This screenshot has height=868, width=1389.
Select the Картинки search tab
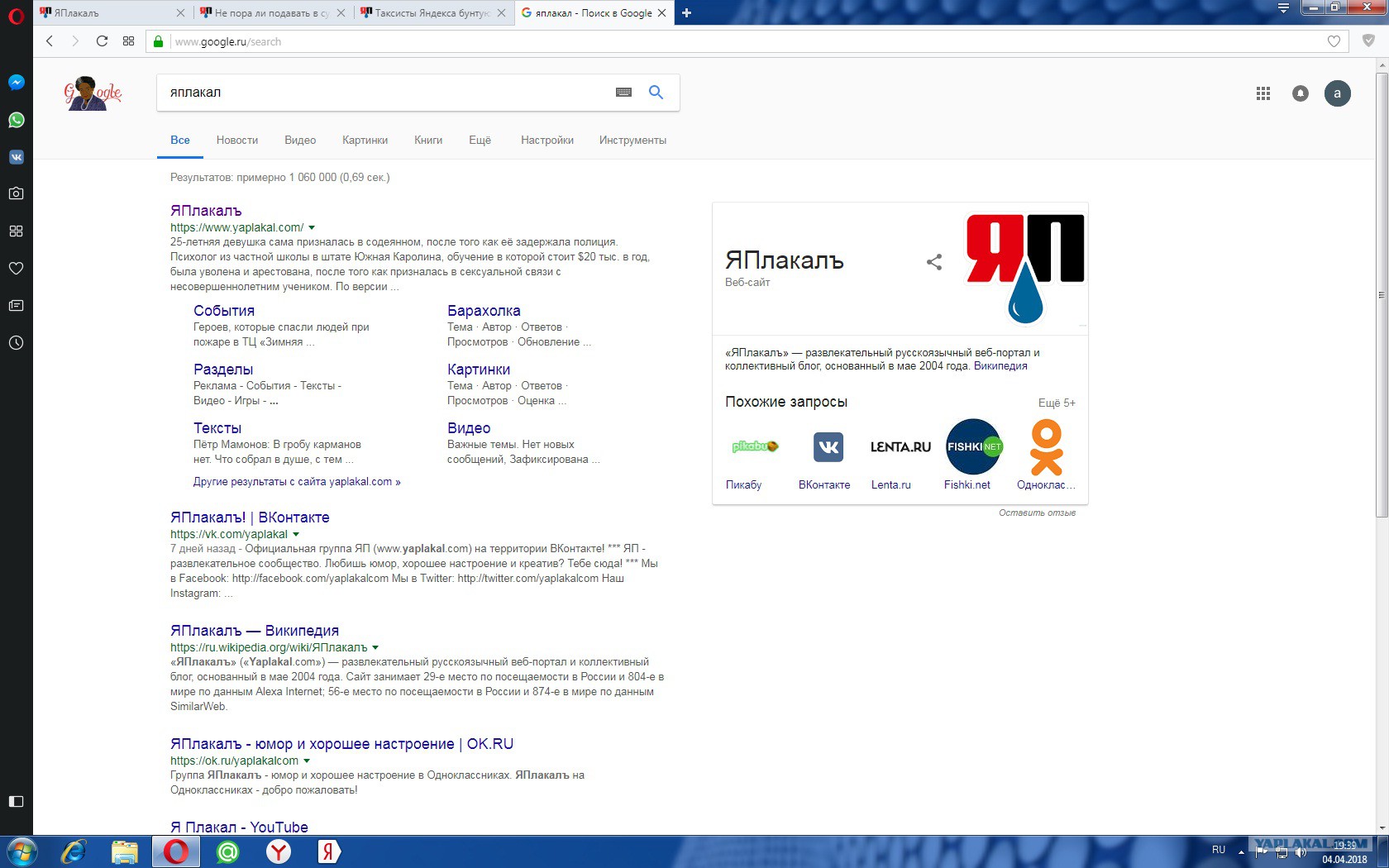365,141
